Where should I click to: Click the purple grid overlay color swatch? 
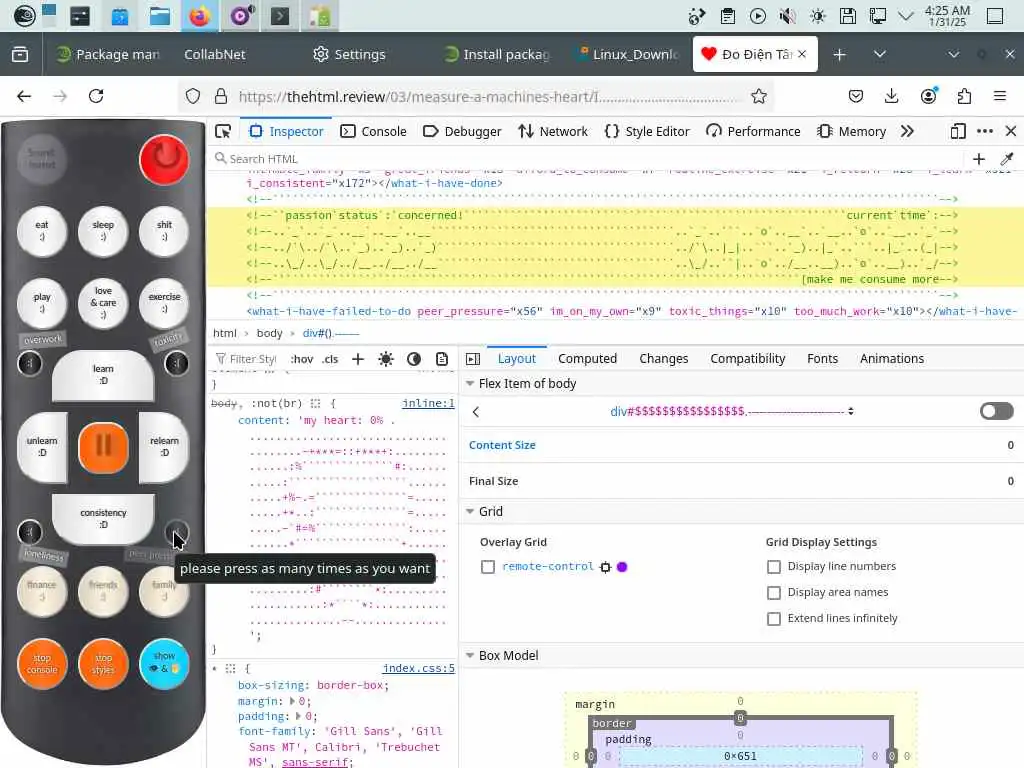622,567
